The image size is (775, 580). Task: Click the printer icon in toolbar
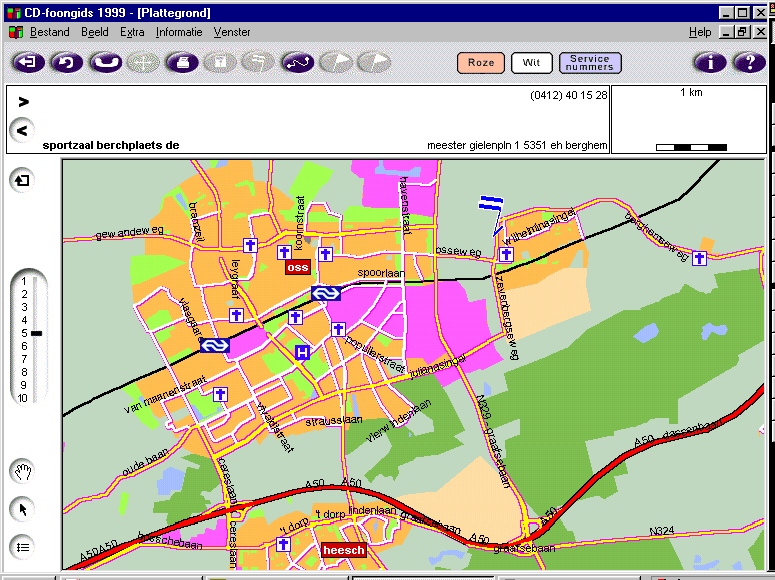pyautogui.click(x=181, y=63)
